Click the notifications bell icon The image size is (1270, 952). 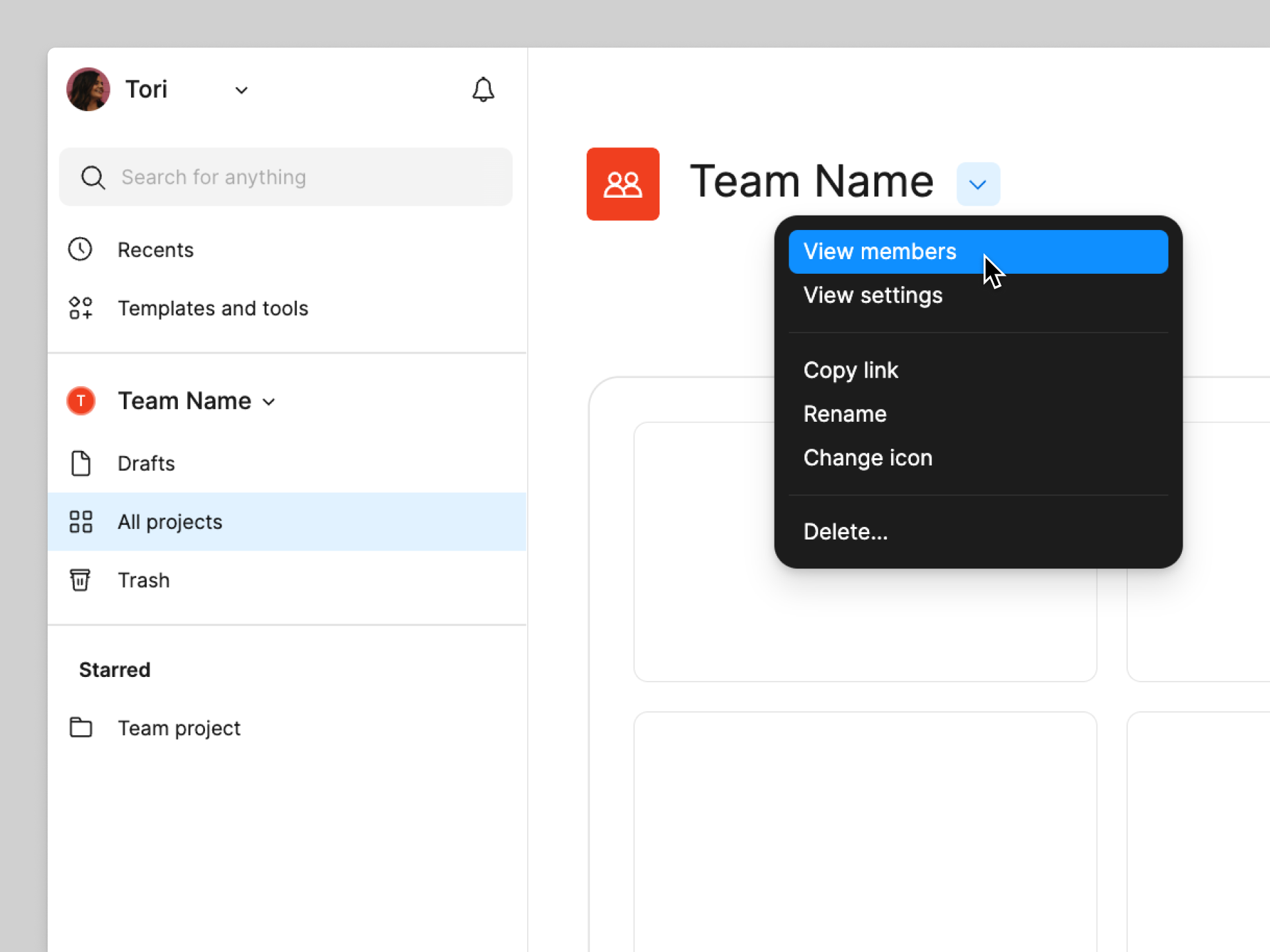click(483, 90)
